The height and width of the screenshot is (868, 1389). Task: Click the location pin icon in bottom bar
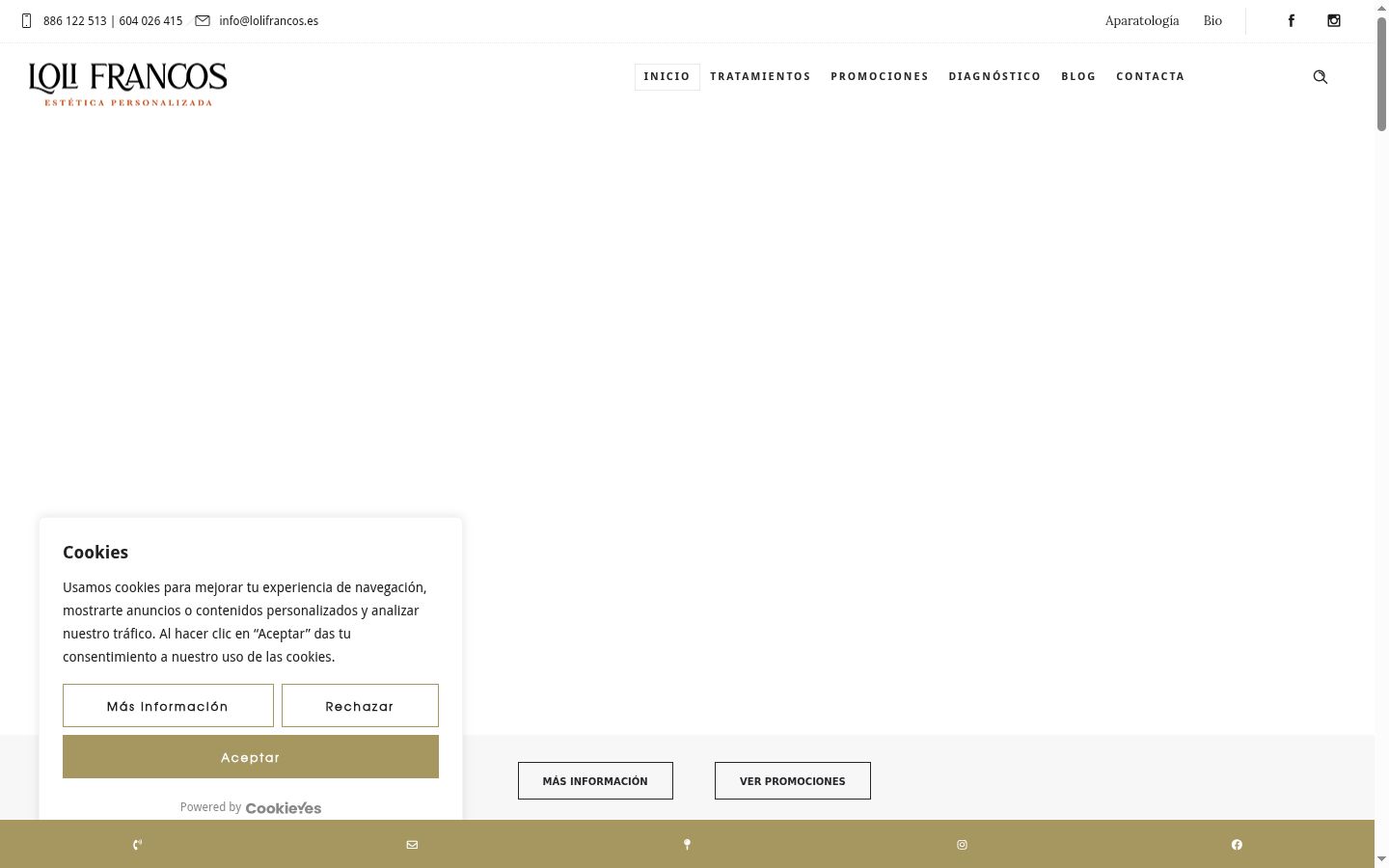tap(687, 845)
